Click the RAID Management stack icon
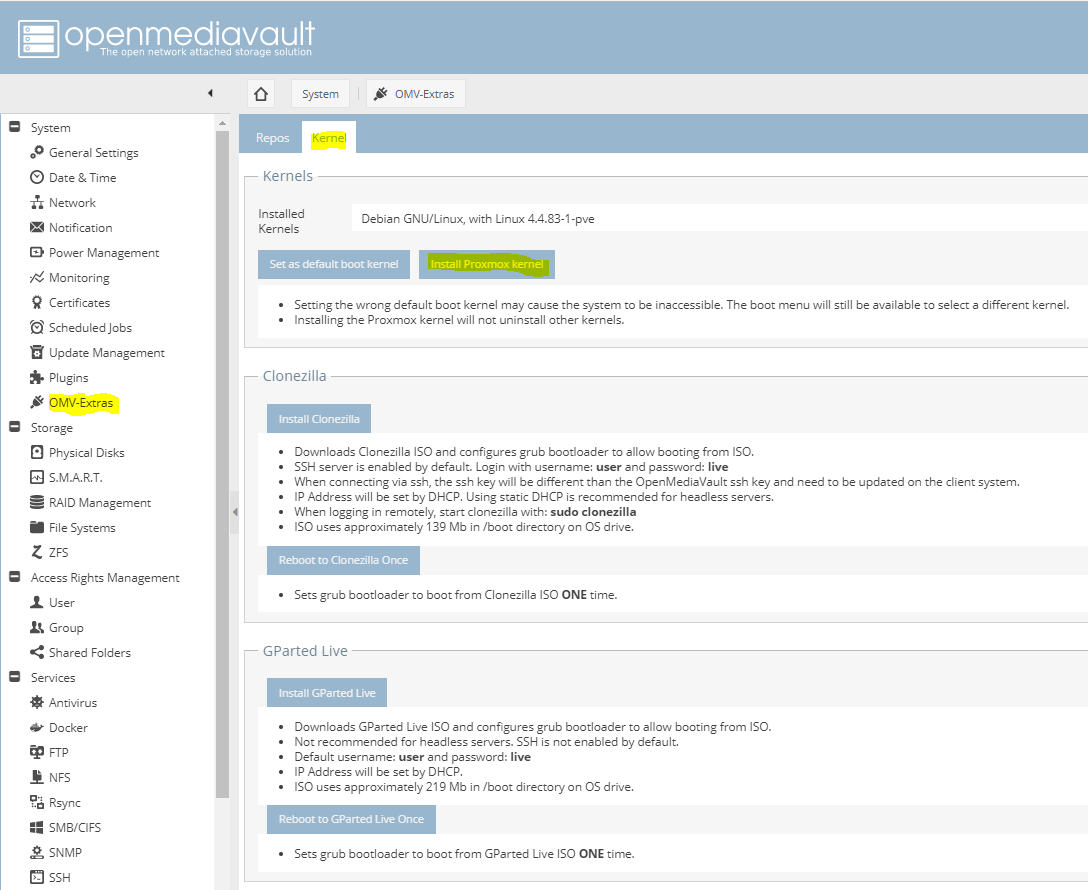Image resolution: width=1088 pixels, height=890 pixels. click(37, 502)
